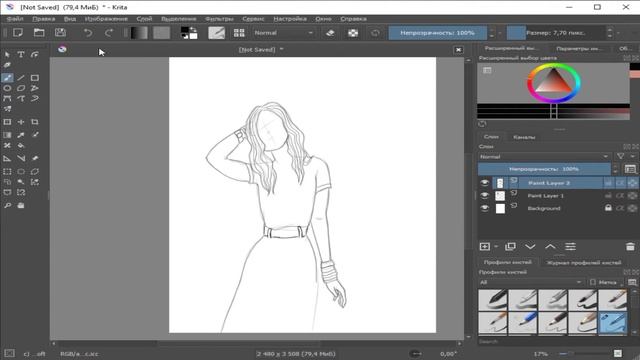Unlock the Background layer lock icon
The width and height of the screenshot is (640, 360).
[x=608, y=208]
